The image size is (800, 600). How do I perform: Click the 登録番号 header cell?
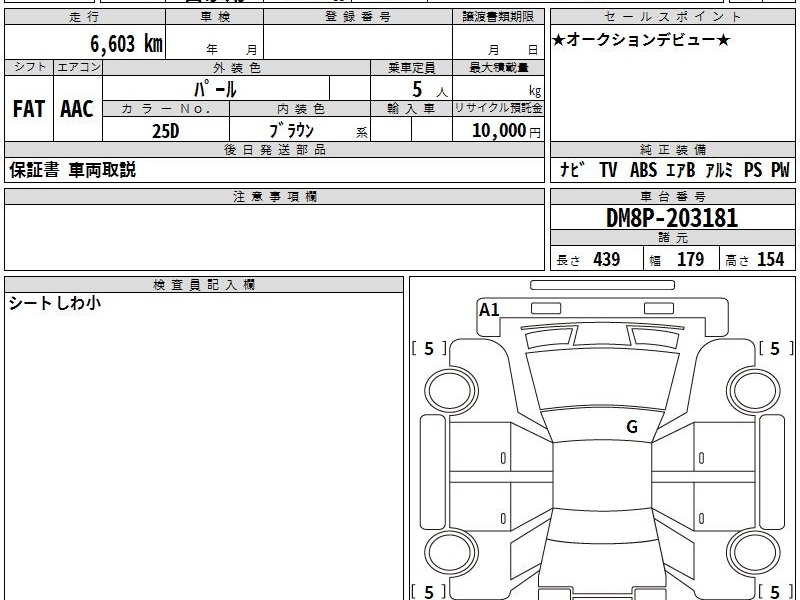point(358,17)
